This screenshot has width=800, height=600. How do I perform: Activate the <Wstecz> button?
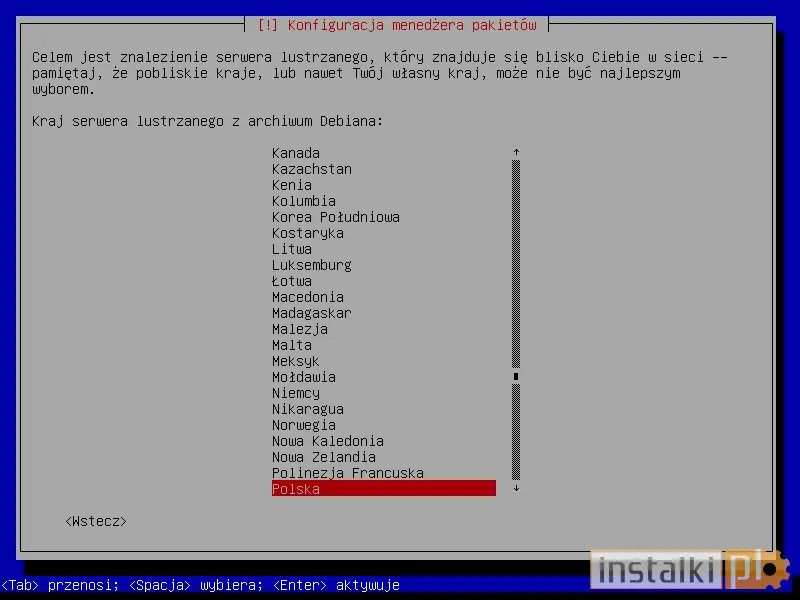[x=94, y=520]
